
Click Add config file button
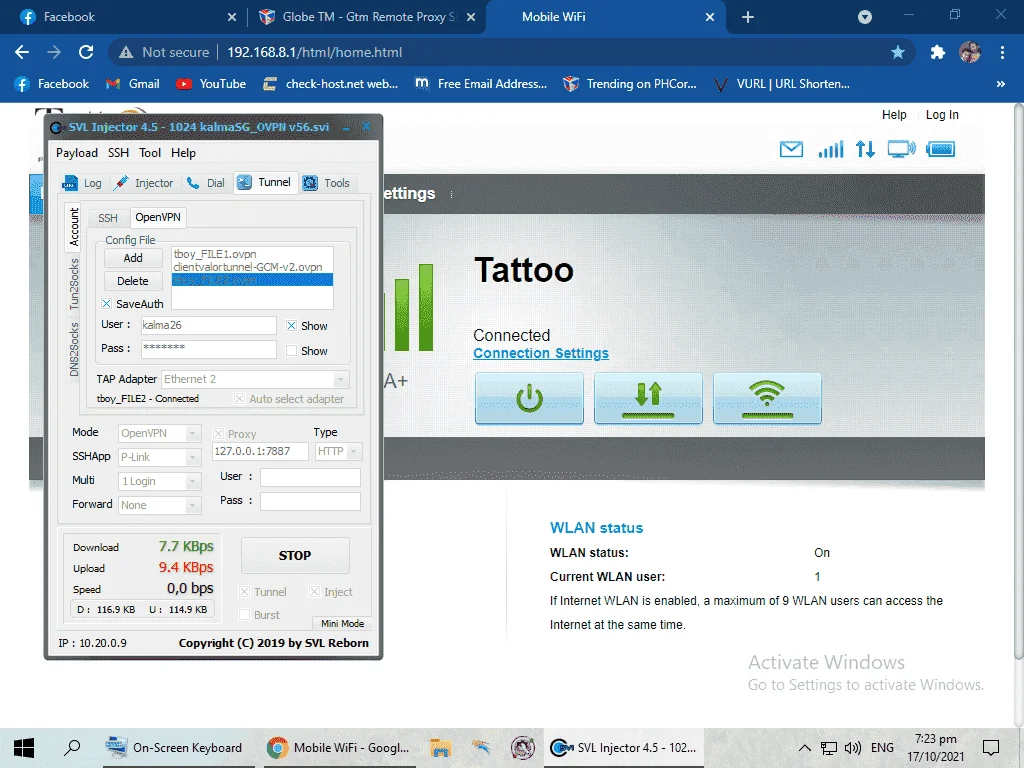(133, 258)
